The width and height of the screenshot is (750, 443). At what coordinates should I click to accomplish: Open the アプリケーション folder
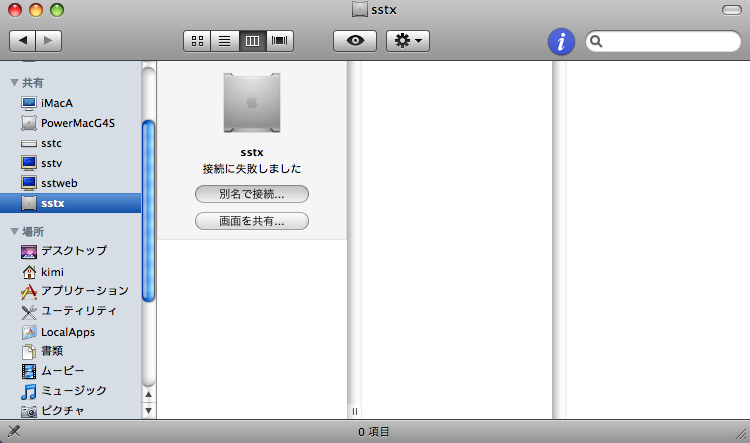[84, 291]
